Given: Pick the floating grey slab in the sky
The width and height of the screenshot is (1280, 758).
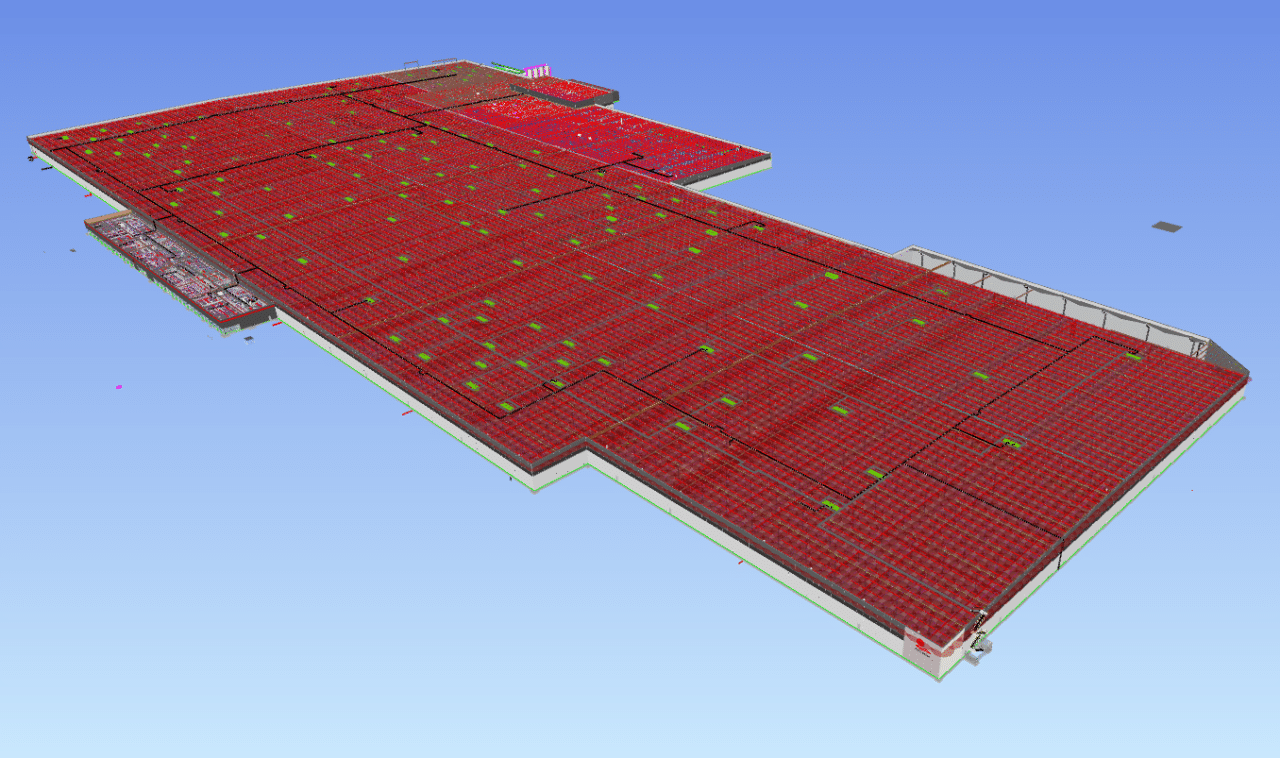Looking at the screenshot, I should [x=1166, y=227].
